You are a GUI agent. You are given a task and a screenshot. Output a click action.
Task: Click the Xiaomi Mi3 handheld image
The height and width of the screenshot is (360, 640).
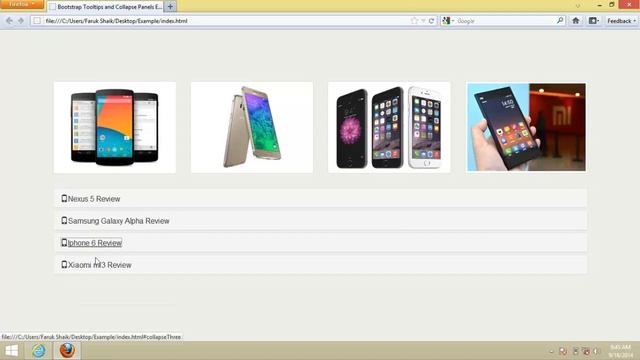point(526,127)
